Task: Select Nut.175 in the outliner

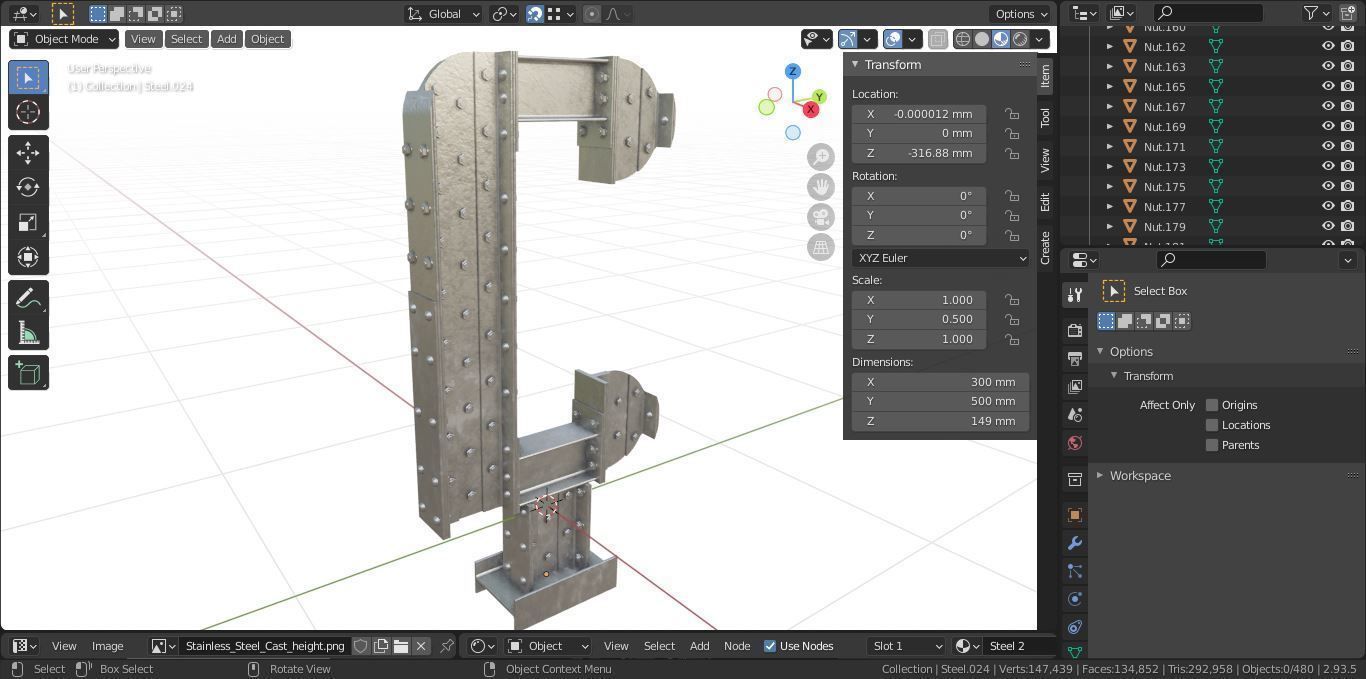Action: tap(1164, 187)
